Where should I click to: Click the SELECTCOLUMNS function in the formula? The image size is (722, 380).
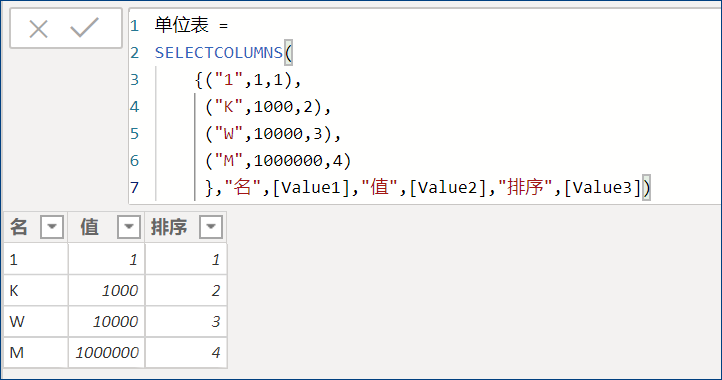tap(219, 53)
